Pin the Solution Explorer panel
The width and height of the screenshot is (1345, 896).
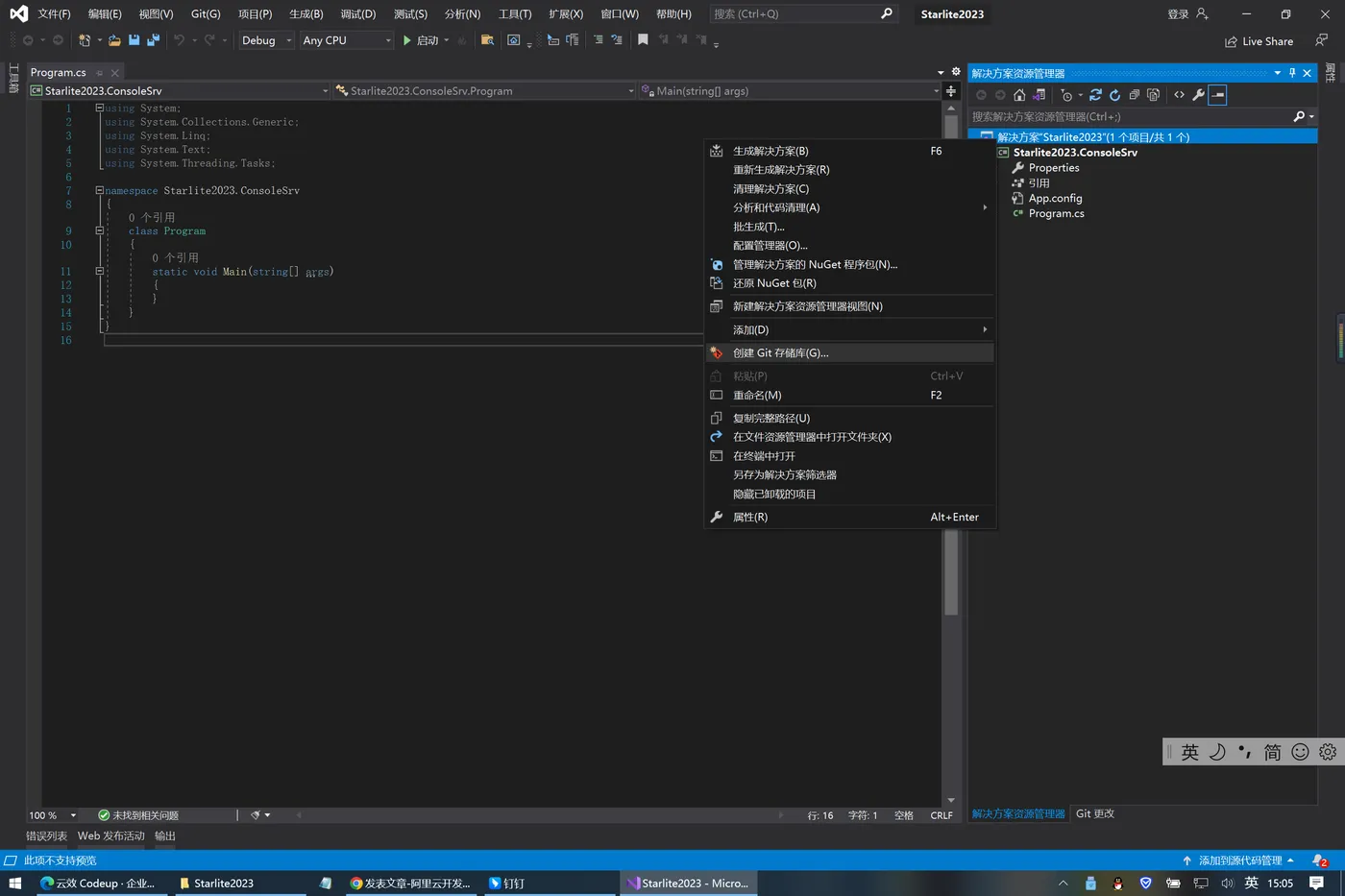tap(1292, 73)
